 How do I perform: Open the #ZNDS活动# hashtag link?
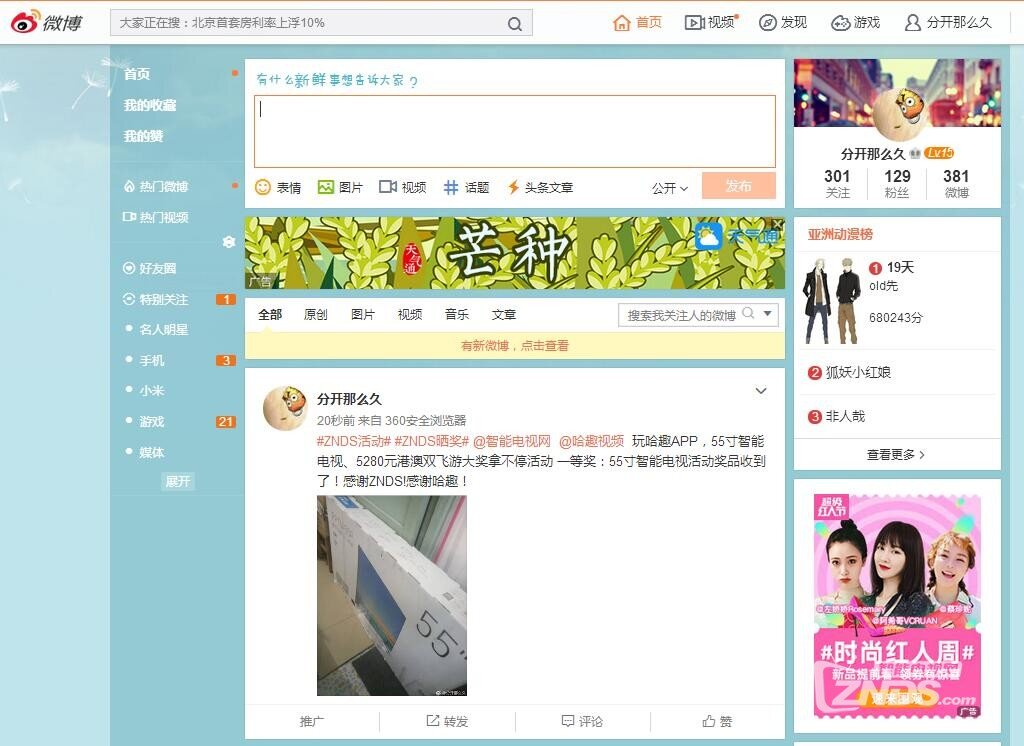(x=354, y=442)
